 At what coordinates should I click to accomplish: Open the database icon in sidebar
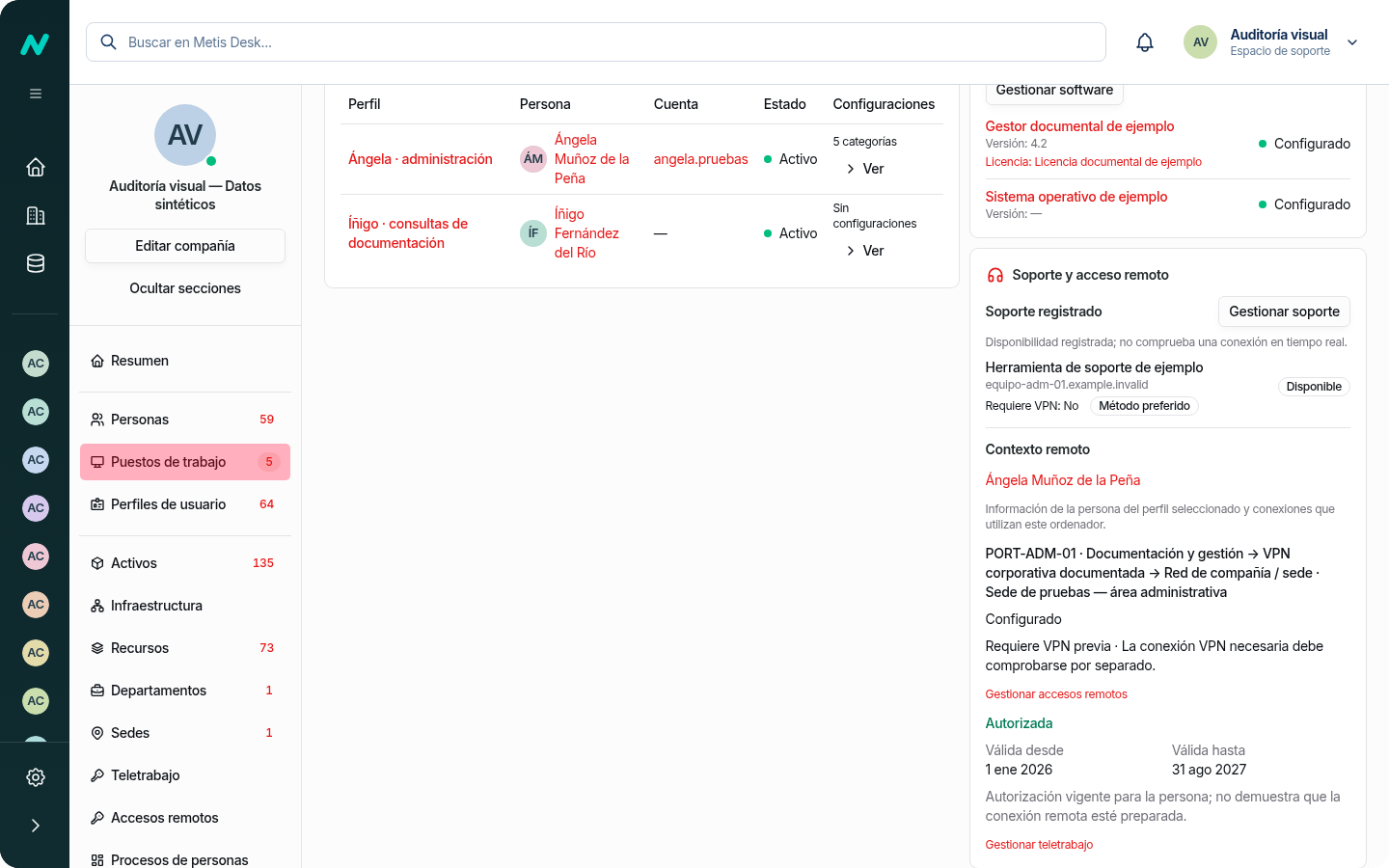coord(36,263)
